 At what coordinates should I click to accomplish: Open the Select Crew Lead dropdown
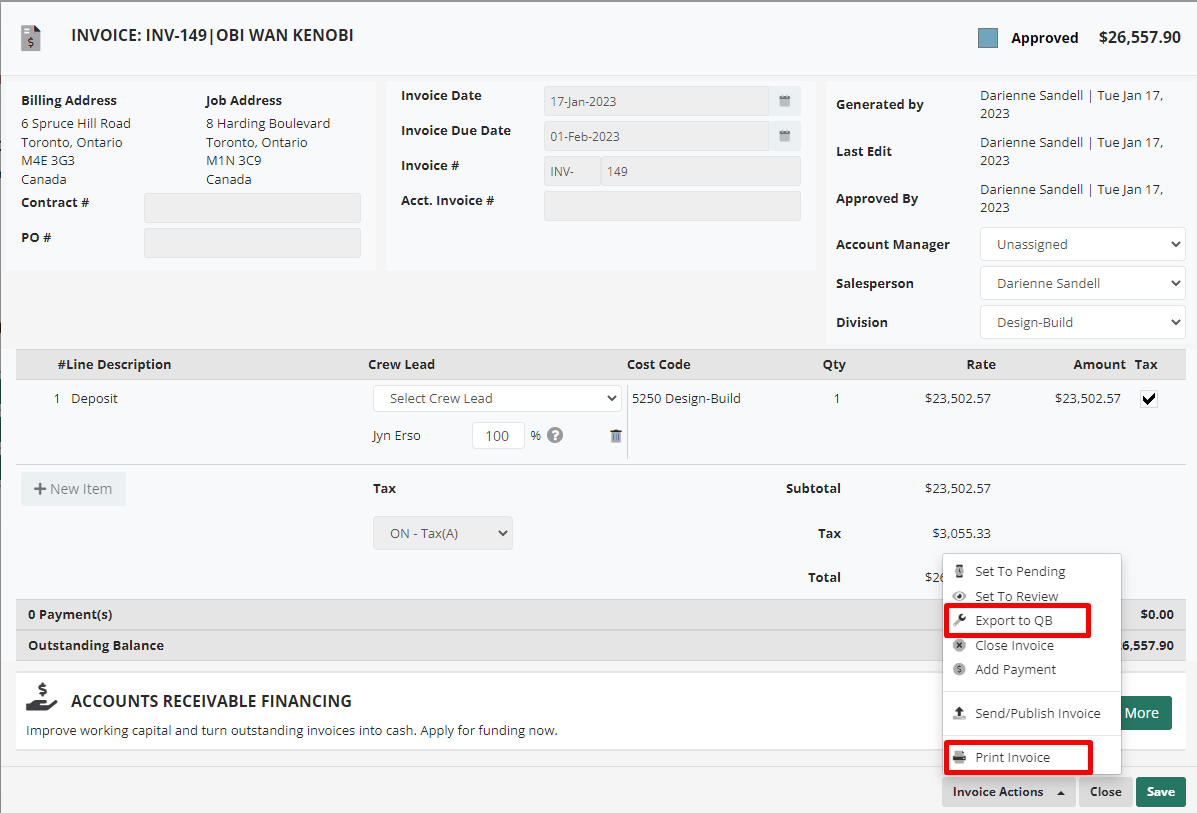click(497, 398)
